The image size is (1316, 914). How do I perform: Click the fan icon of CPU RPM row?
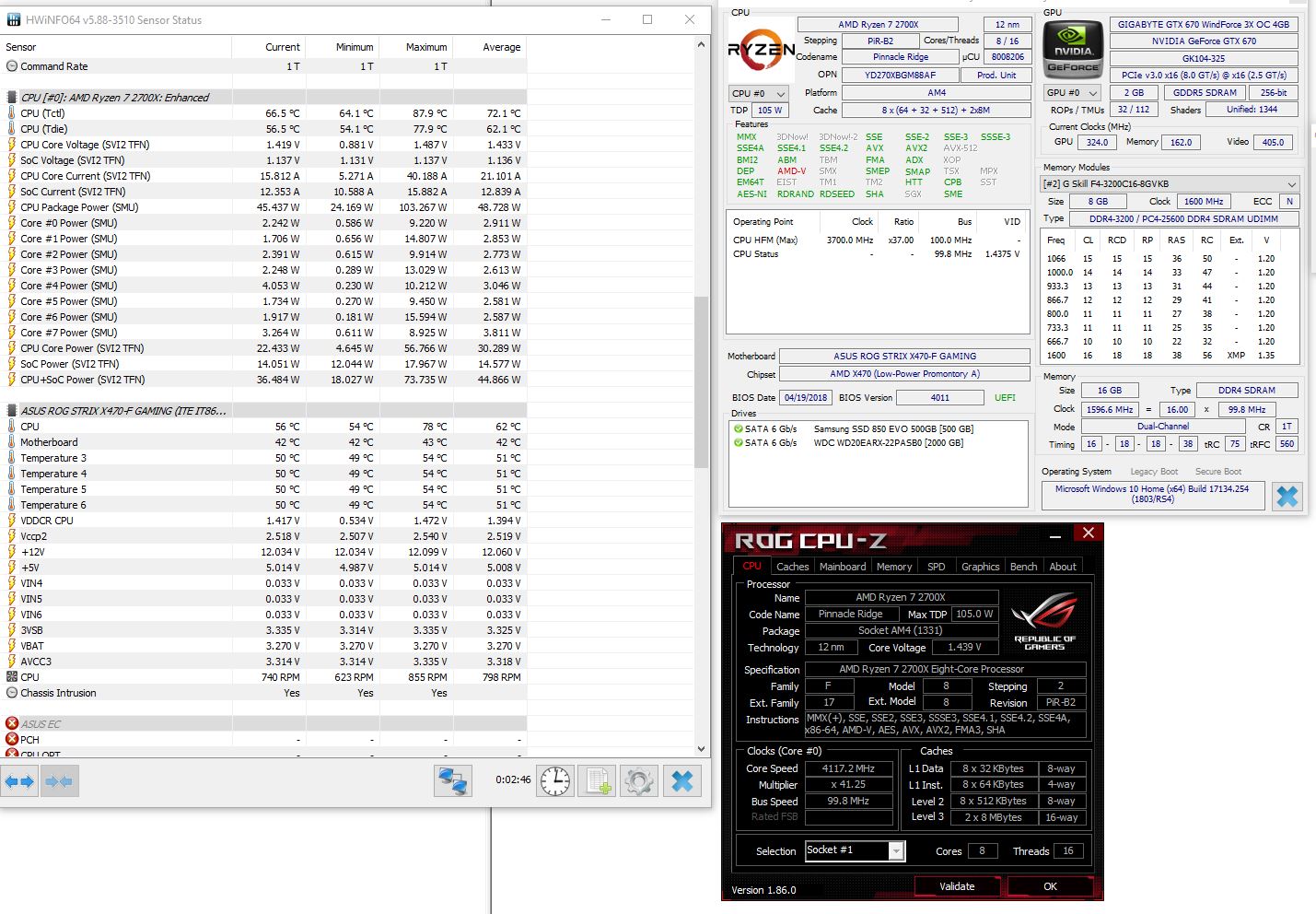[x=12, y=676]
